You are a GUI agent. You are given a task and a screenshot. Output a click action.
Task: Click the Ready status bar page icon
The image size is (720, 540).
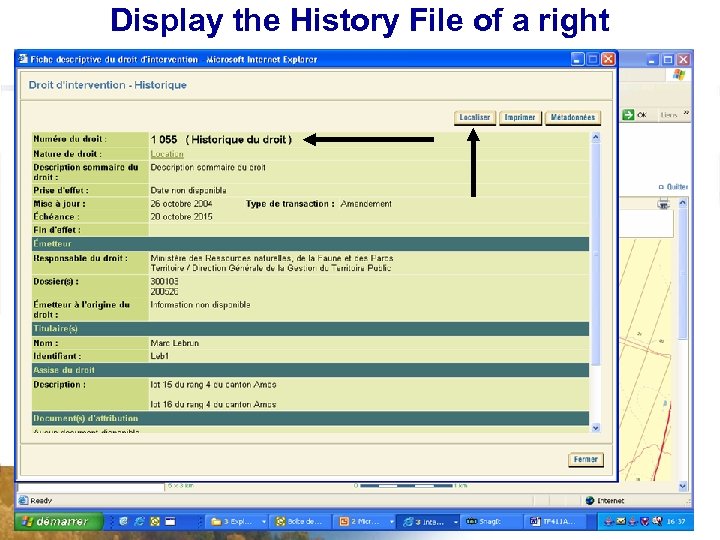click(23, 501)
